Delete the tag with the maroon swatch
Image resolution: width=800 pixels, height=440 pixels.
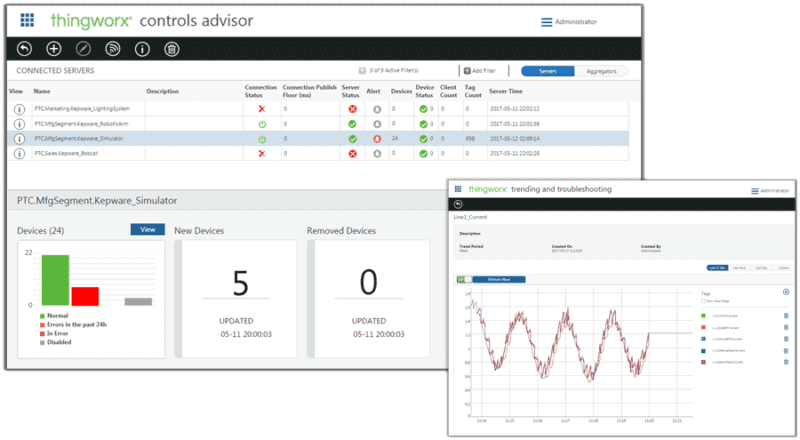(x=786, y=362)
